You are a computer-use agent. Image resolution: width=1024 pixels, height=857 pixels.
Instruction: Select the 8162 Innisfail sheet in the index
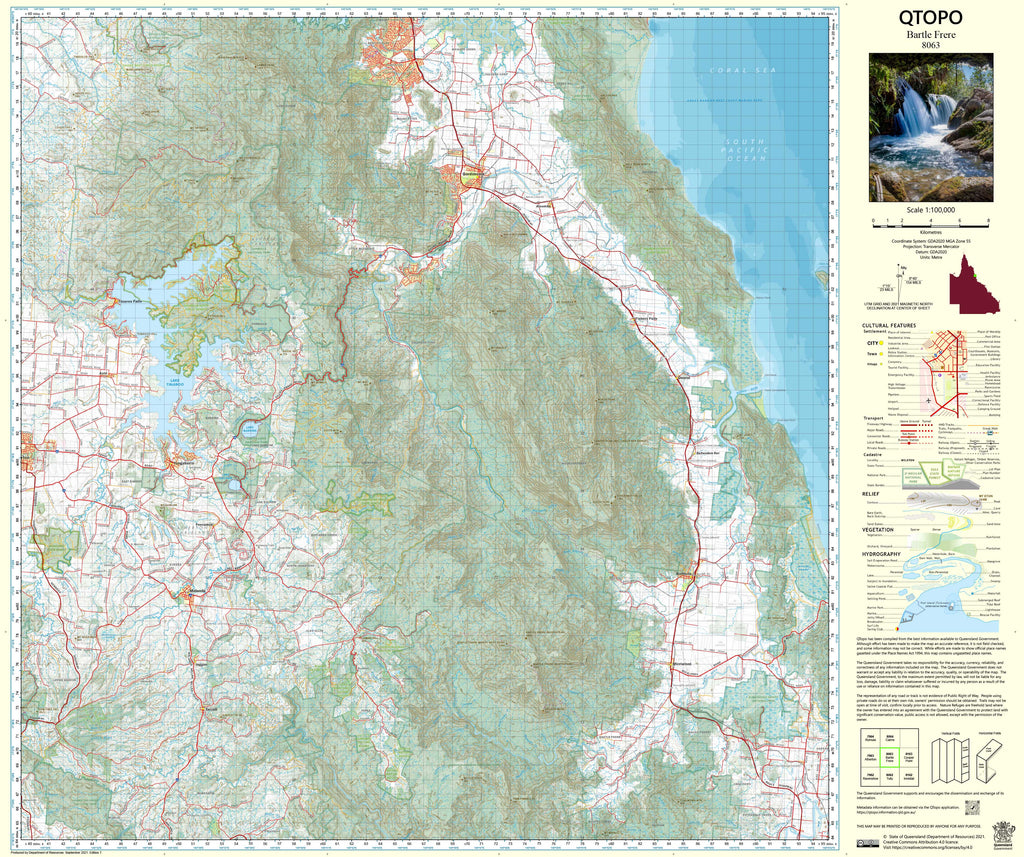coord(909,776)
